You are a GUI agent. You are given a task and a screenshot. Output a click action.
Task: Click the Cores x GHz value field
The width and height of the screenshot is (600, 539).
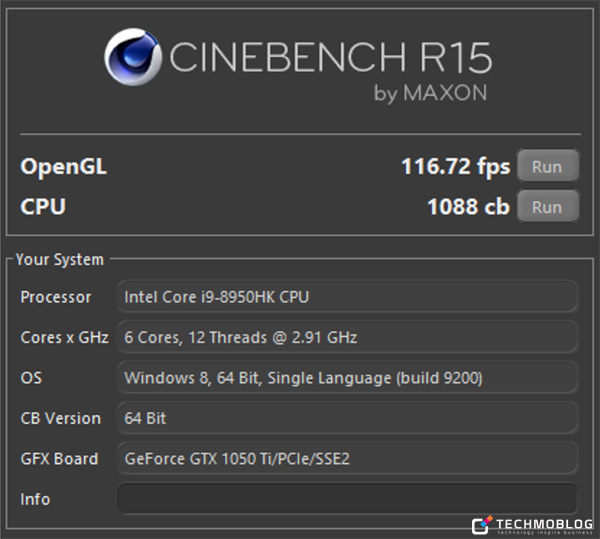347,337
